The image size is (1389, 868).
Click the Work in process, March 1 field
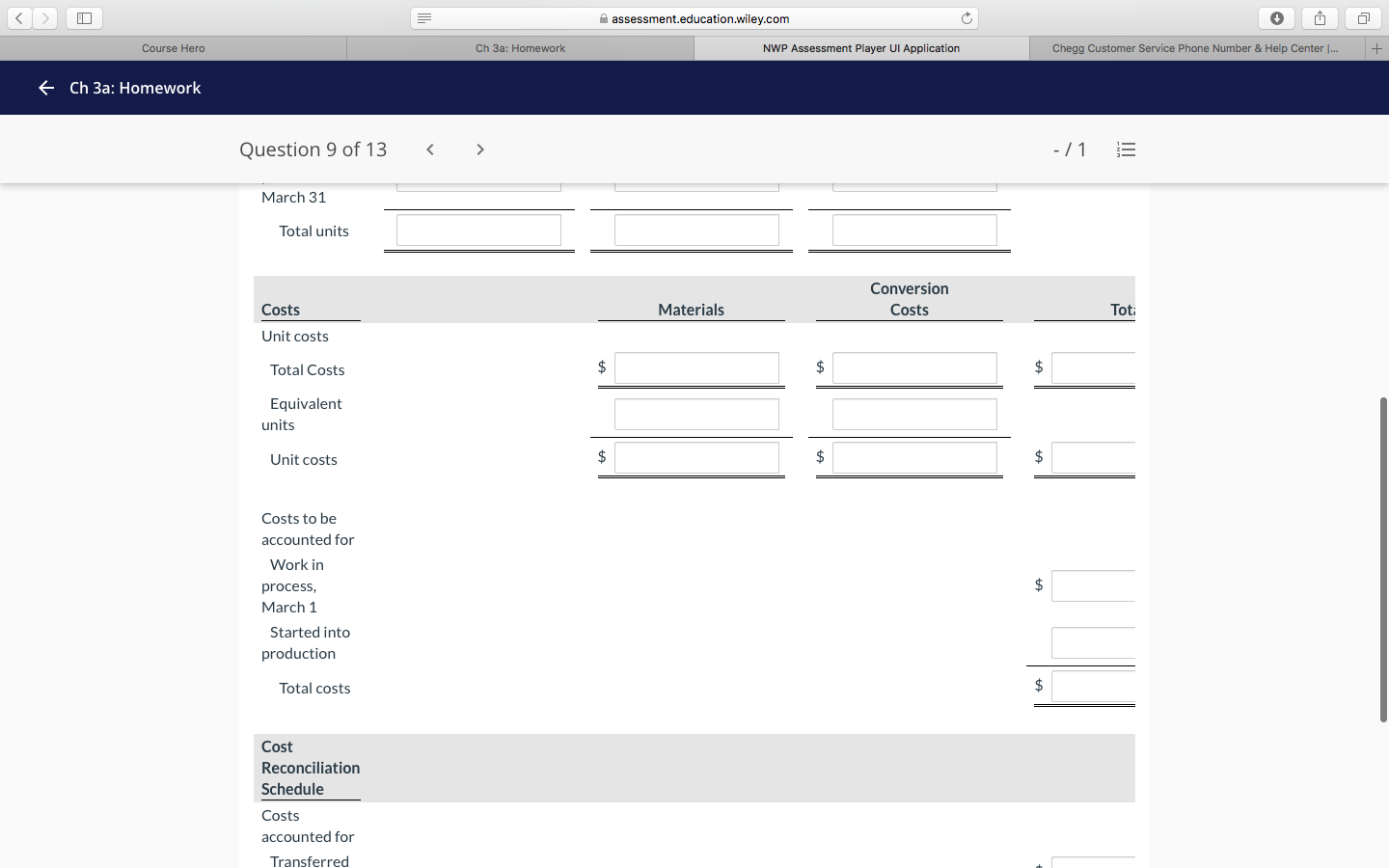point(1093,586)
